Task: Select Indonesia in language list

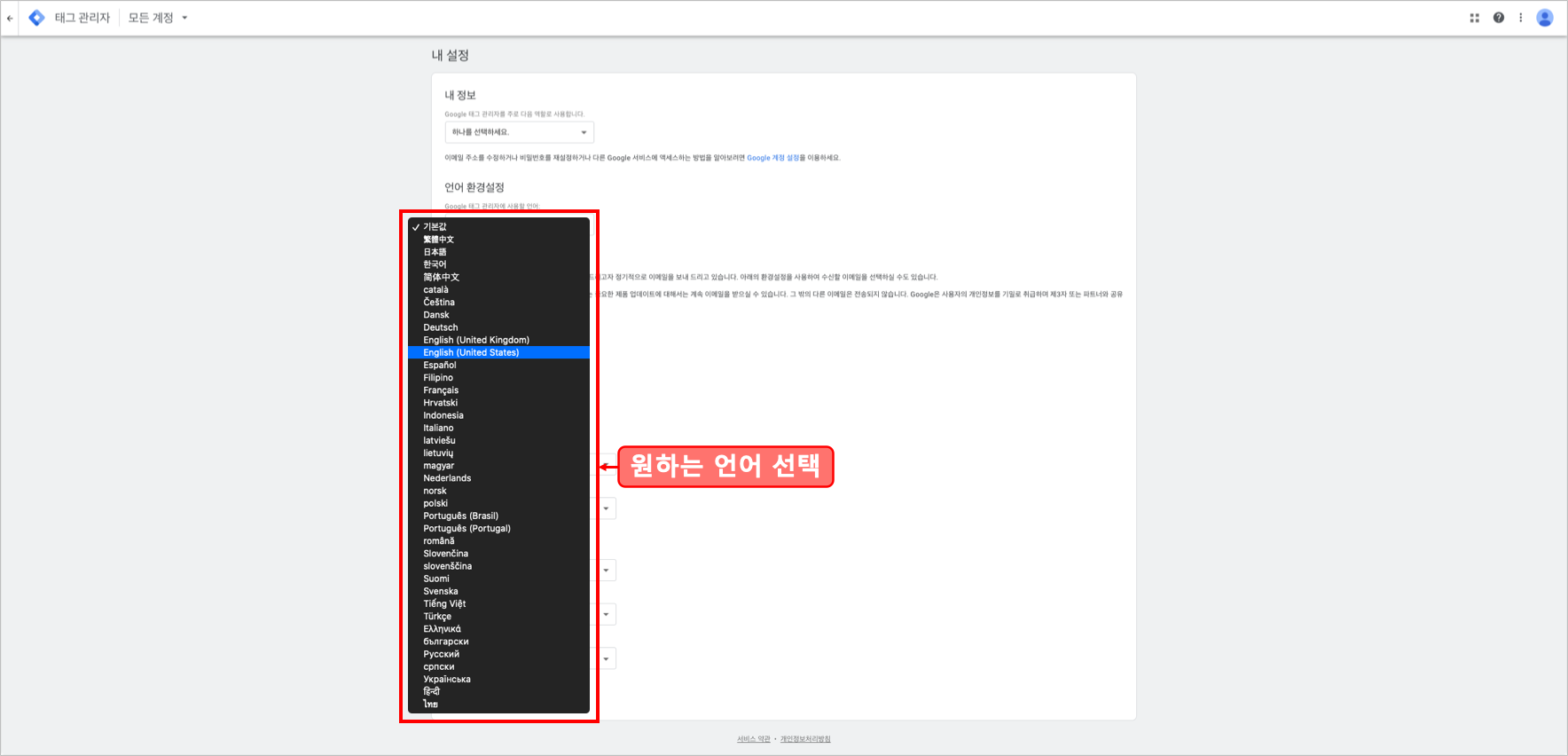Action: (x=498, y=415)
